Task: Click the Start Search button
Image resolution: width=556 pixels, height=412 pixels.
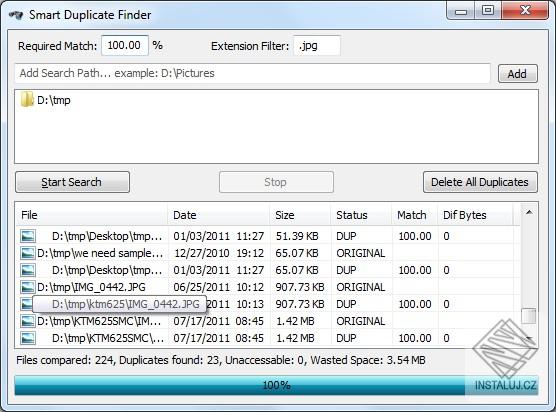Action: coord(72,182)
